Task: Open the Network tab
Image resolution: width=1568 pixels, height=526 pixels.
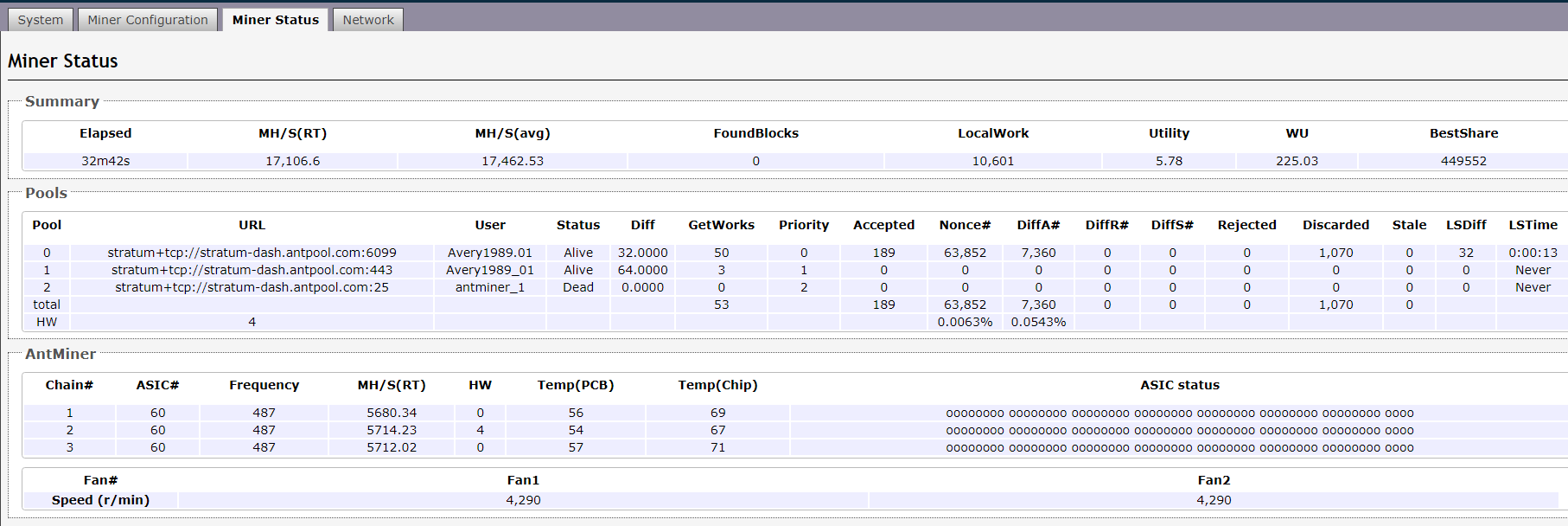Action: (367, 20)
